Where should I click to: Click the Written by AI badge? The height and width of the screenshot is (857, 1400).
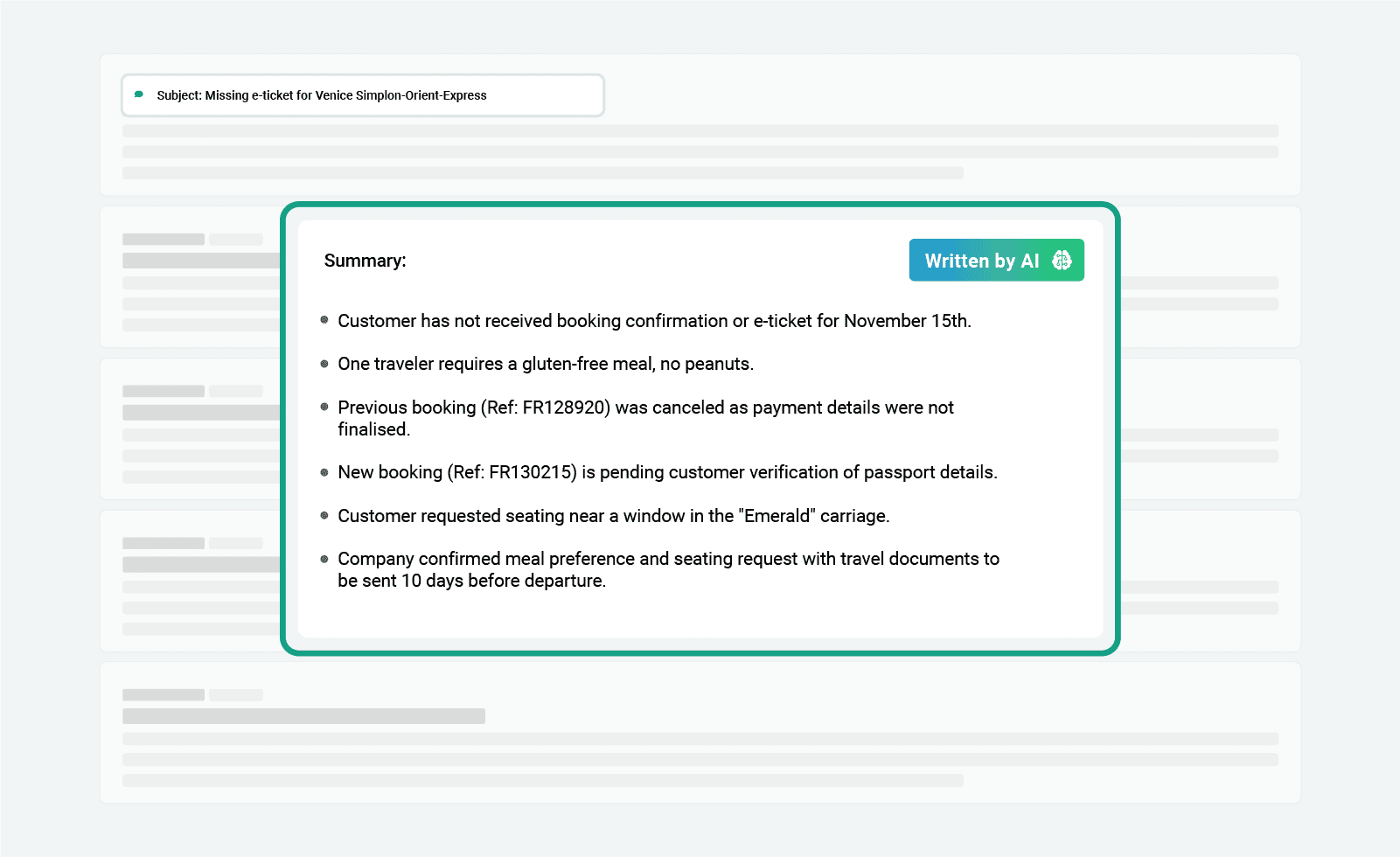tap(996, 261)
